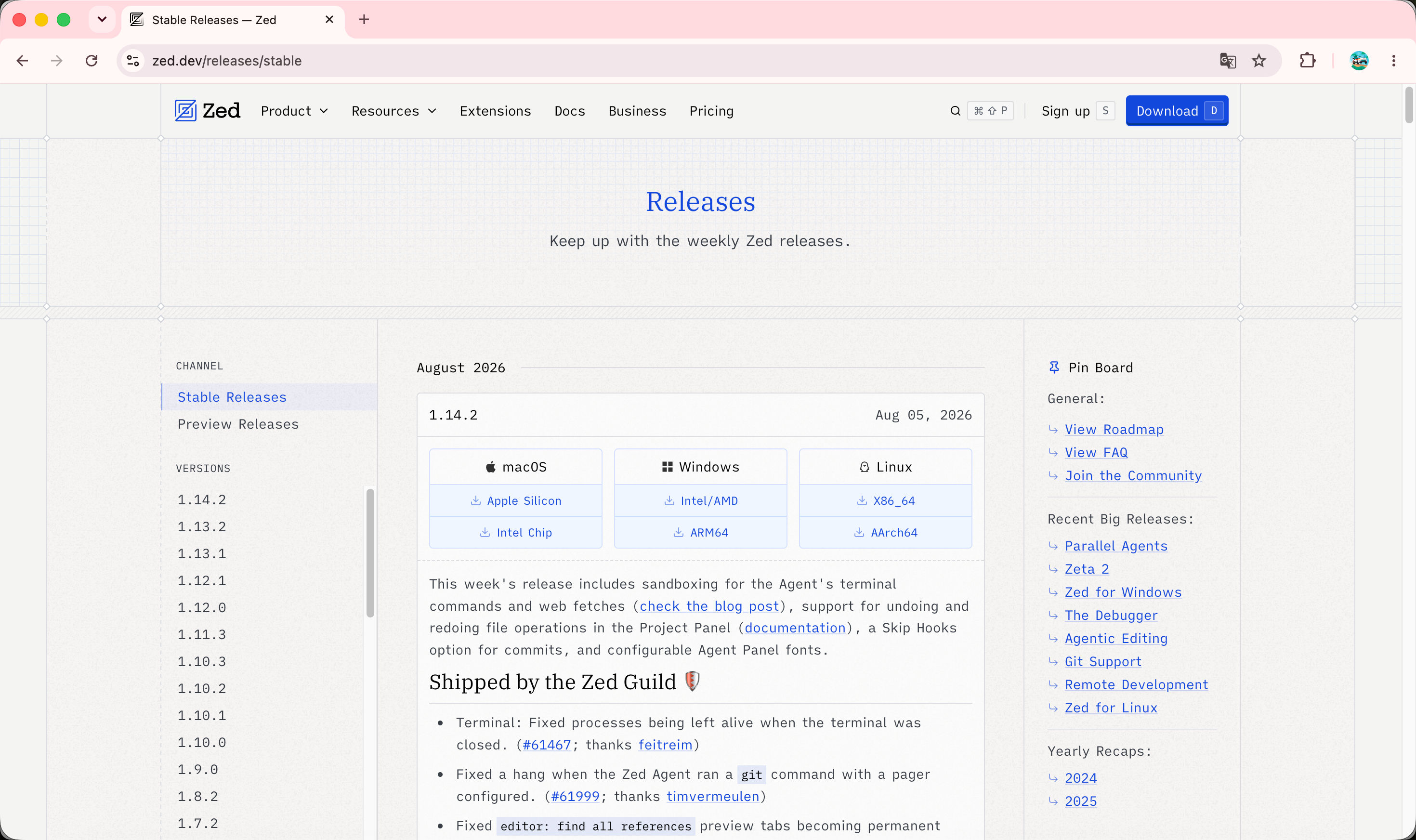Screen dimensions: 1416x840
Task: Open the search magnifier icon
Action: pos(956,111)
